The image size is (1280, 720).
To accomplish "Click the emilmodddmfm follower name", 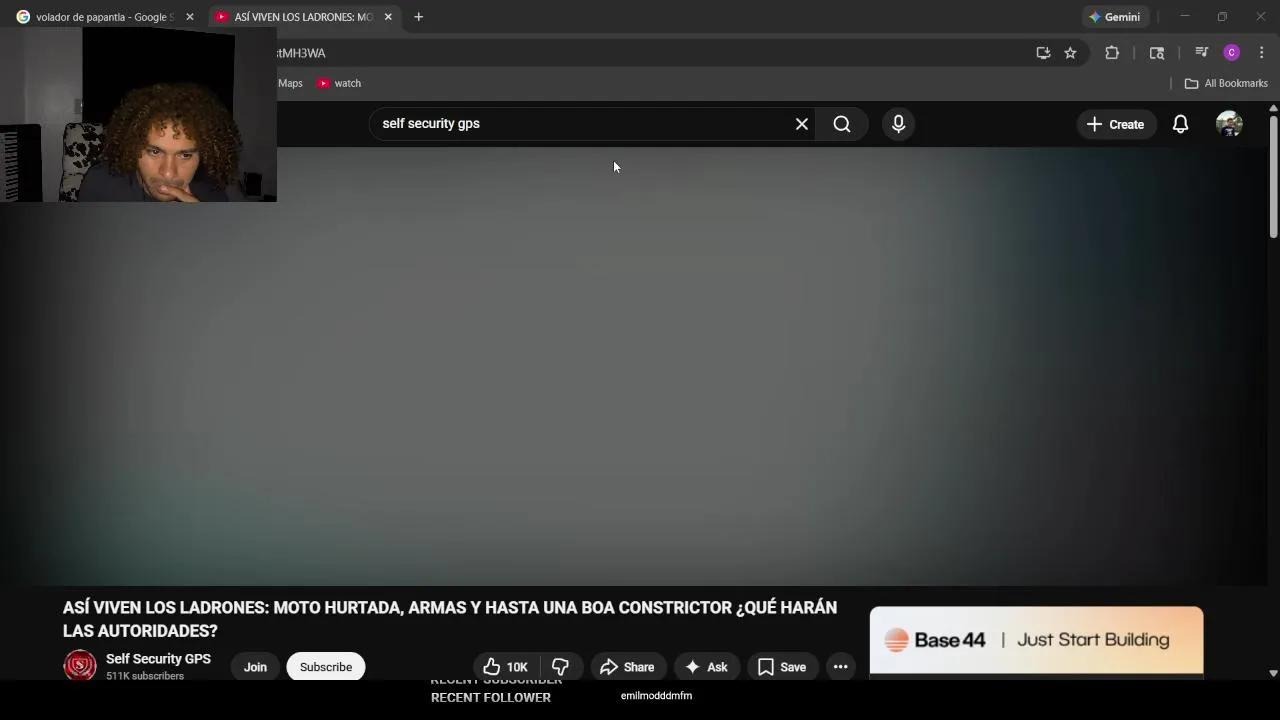I will click(x=656, y=696).
